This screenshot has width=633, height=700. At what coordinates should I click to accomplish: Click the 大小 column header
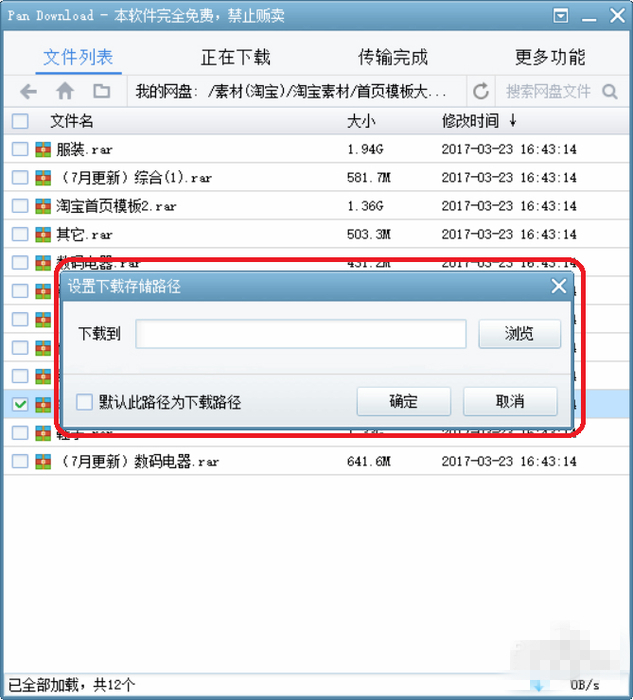pyautogui.click(x=361, y=121)
